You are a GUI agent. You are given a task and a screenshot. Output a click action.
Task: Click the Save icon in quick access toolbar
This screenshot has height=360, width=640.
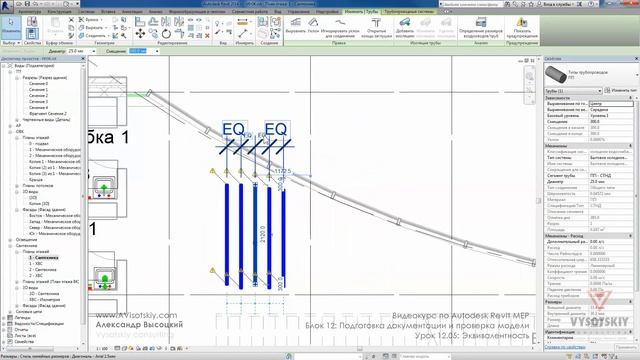(28, 4)
